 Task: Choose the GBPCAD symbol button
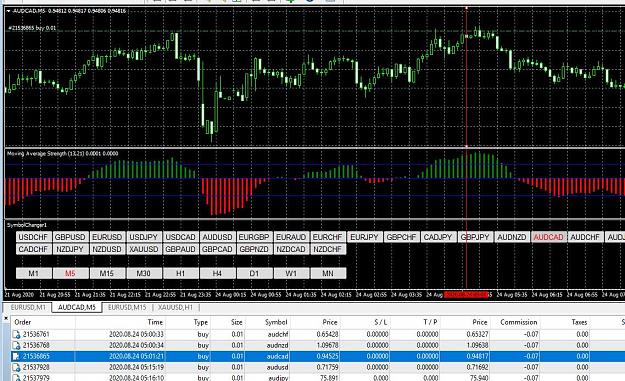pos(217,249)
